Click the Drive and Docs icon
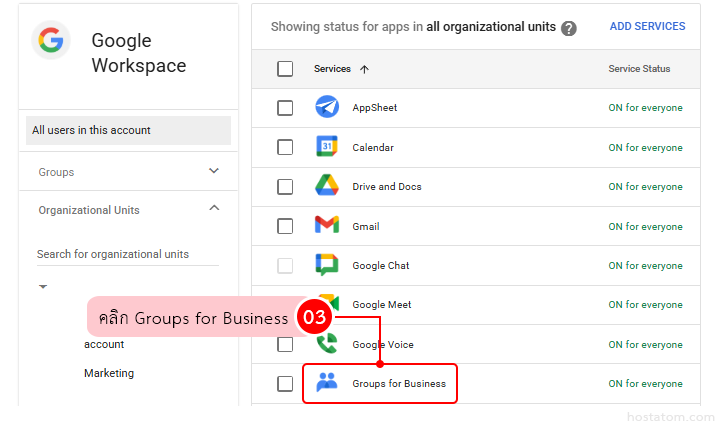Image resolution: width=720 pixels, height=426 pixels. (x=327, y=186)
